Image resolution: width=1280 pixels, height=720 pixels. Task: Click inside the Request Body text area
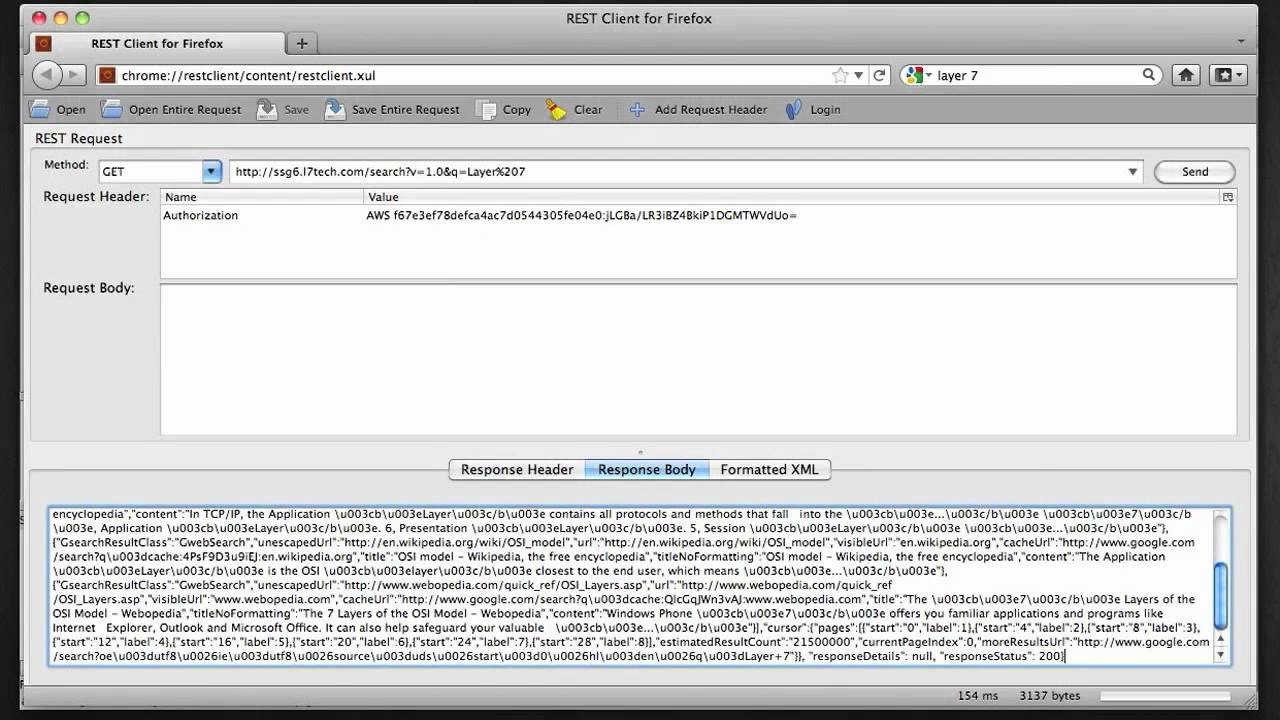pyautogui.click(x=698, y=360)
